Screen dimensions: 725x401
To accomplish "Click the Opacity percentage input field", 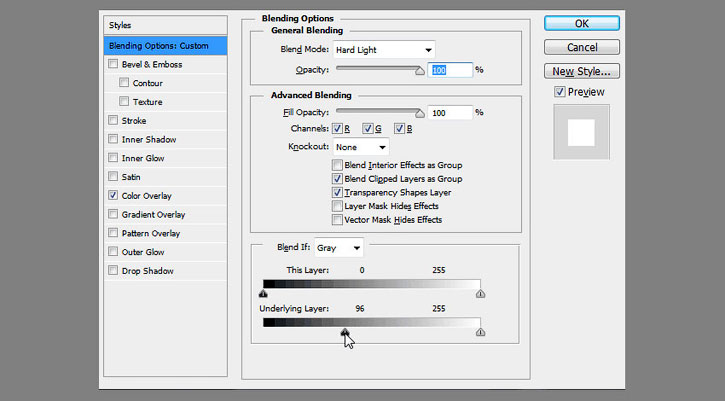I will (x=450, y=70).
